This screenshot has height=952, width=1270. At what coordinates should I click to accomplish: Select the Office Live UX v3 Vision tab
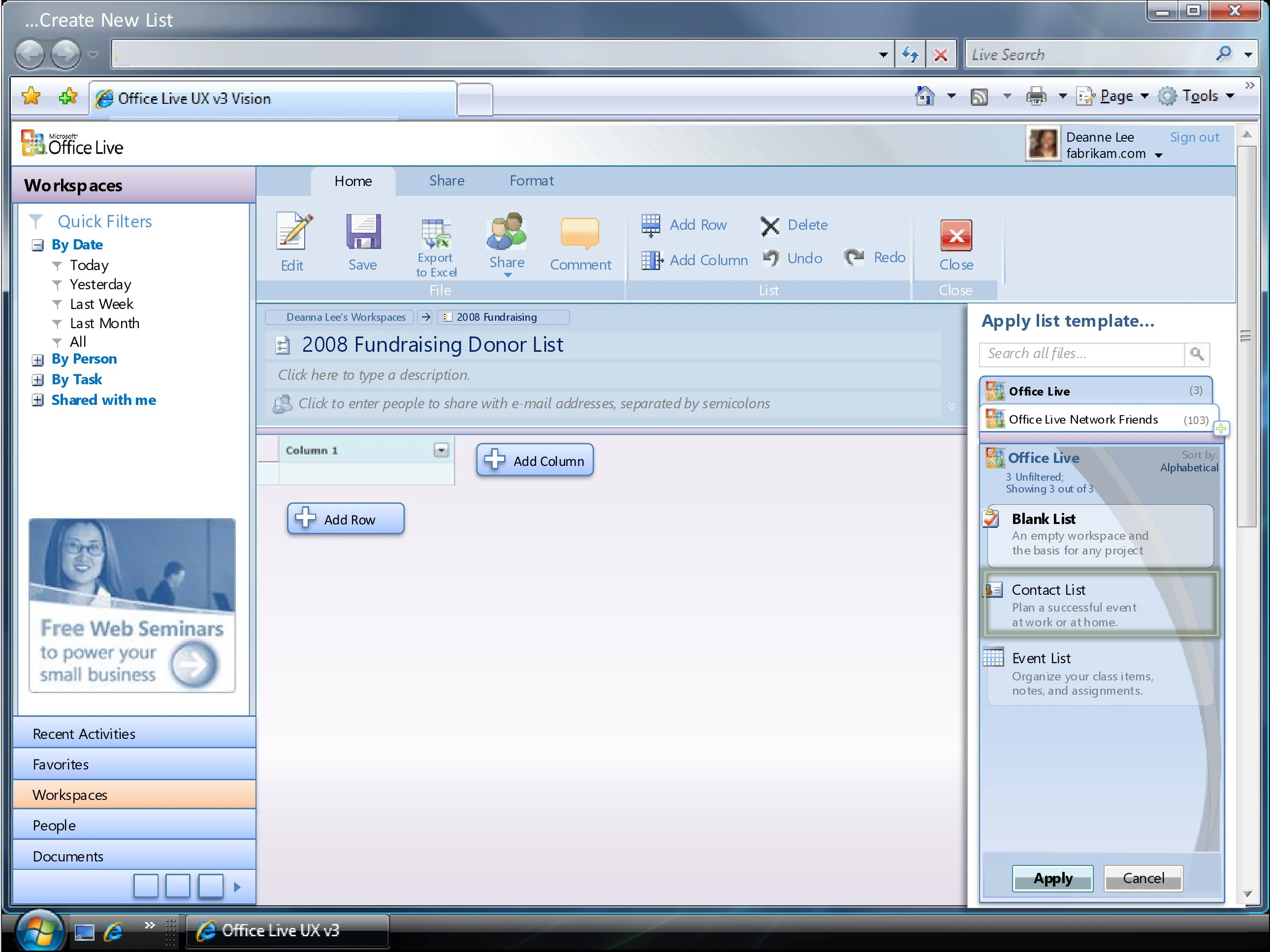pos(273,99)
